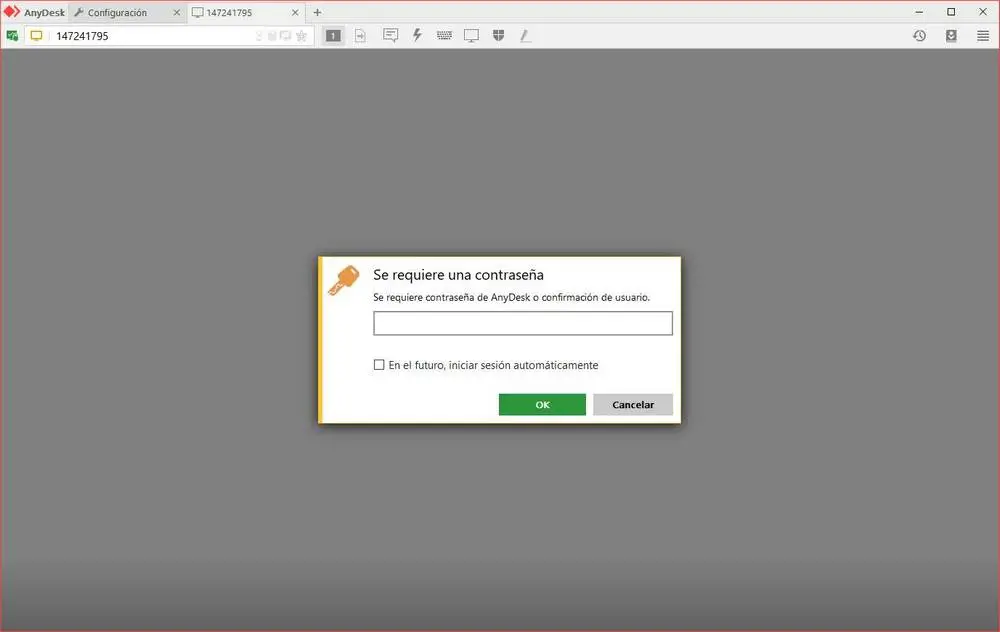This screenshot has width=1000, height=632.
Task: Activate the whiteboard pencil icon
Action: (525, 36)
